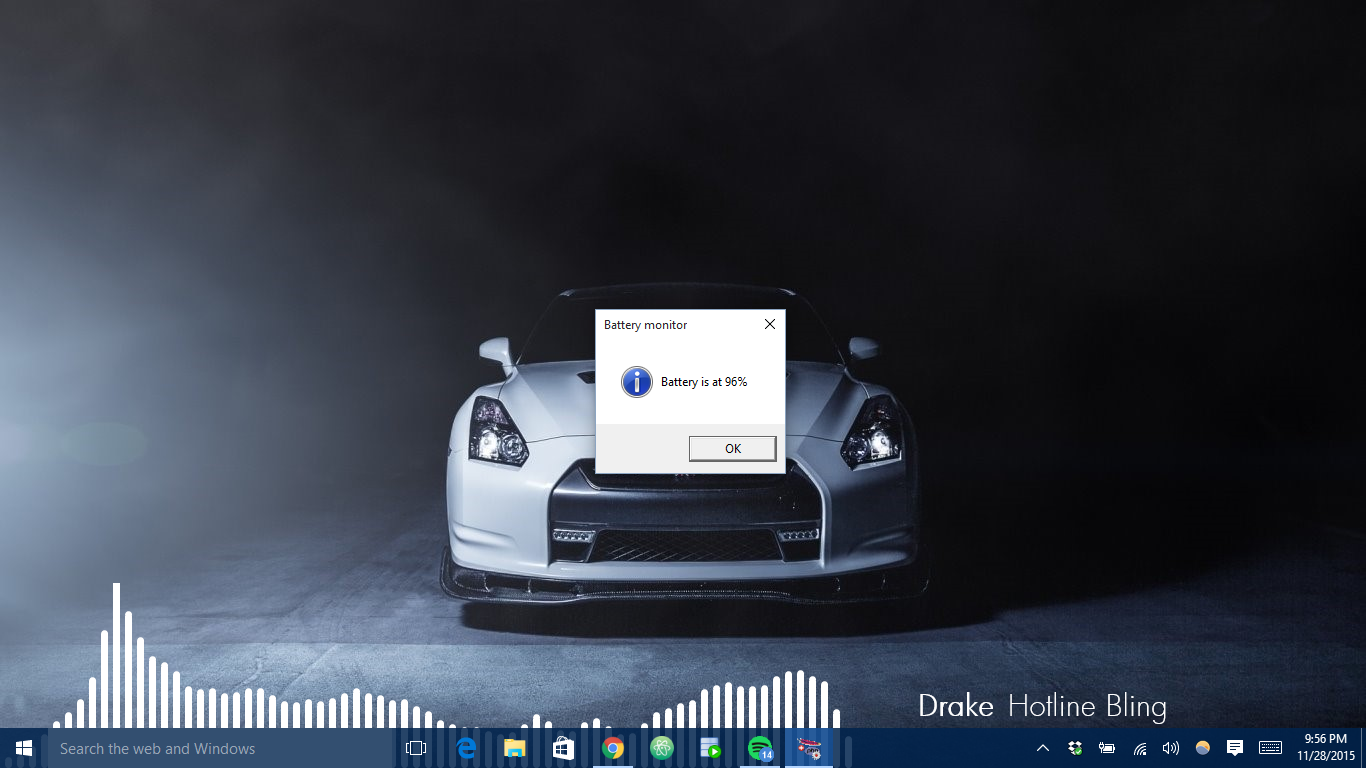
Task: Open File Explorer from the taskbar
Action: 514,748
